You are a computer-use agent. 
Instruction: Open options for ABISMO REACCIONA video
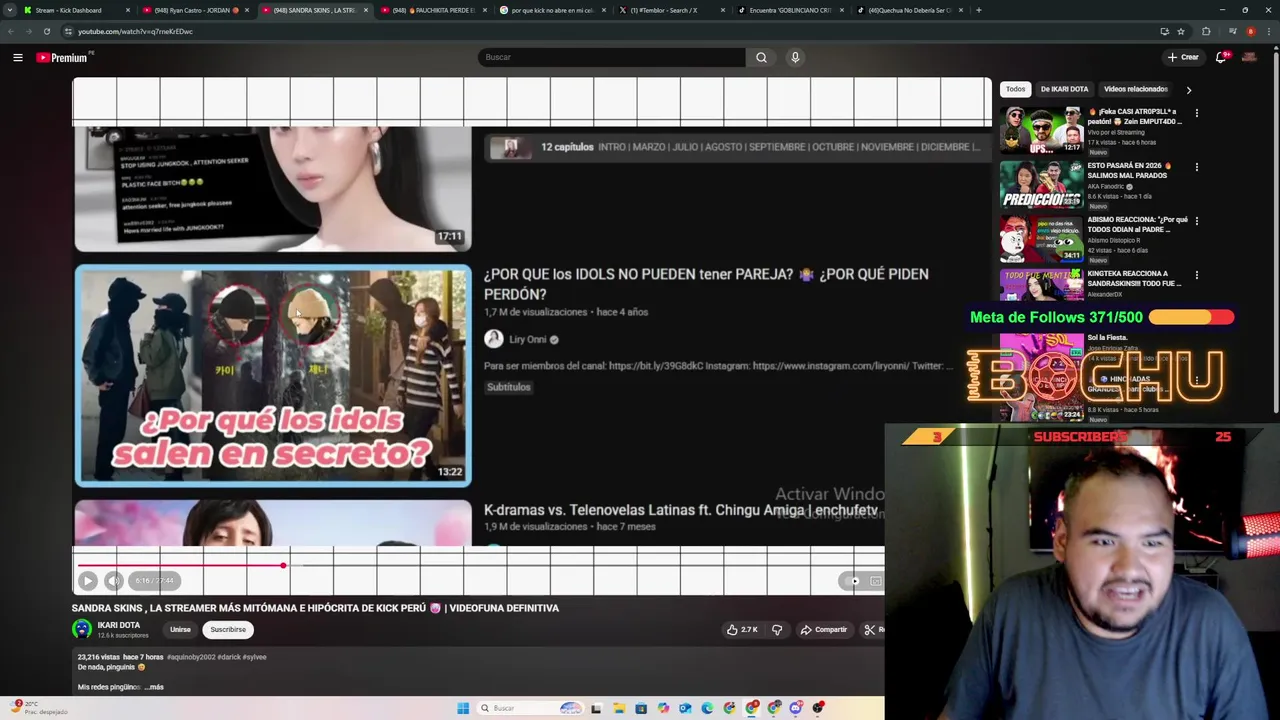[x=1196, y=221]
